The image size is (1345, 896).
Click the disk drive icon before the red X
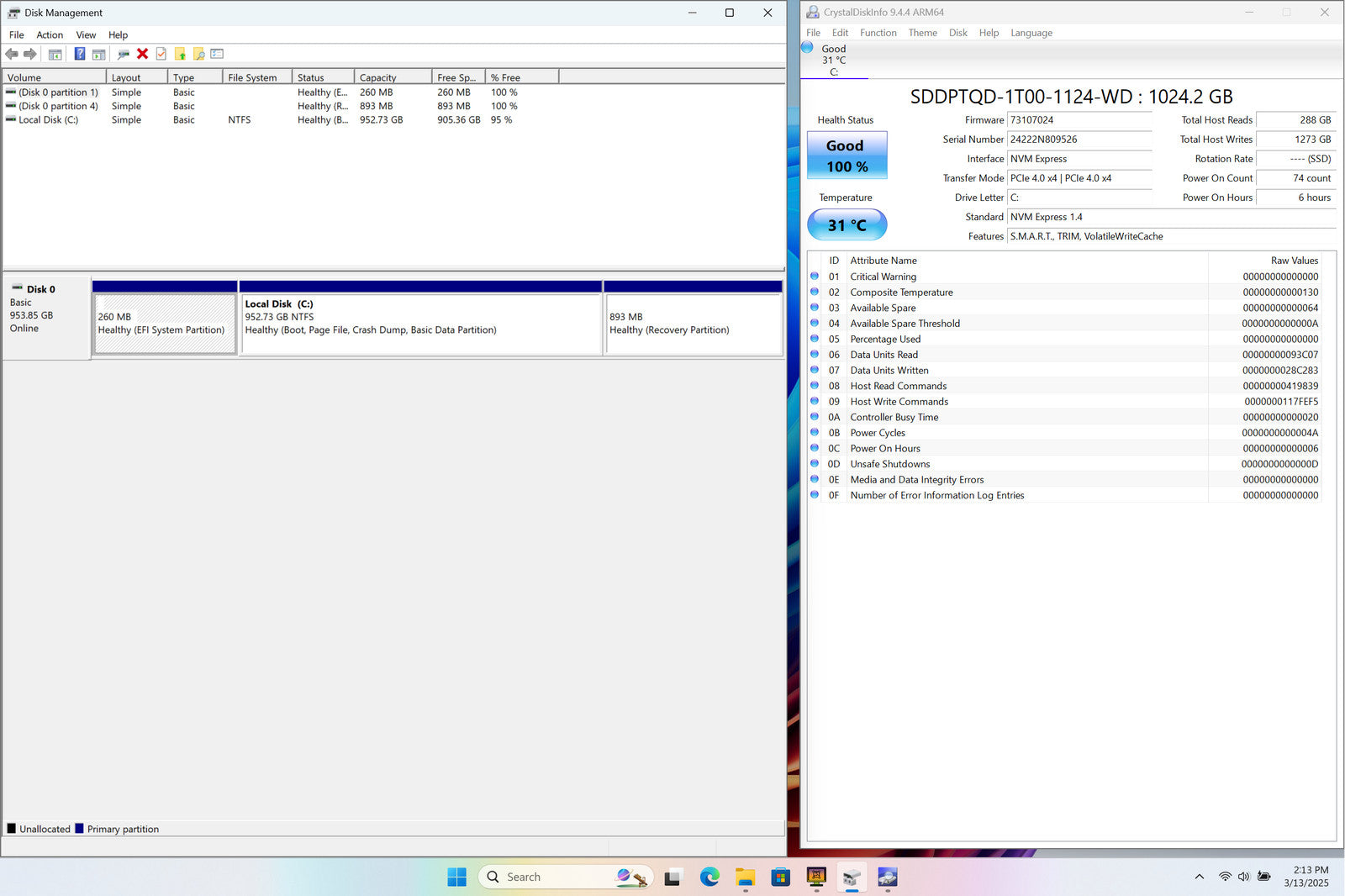click(124, 54)
